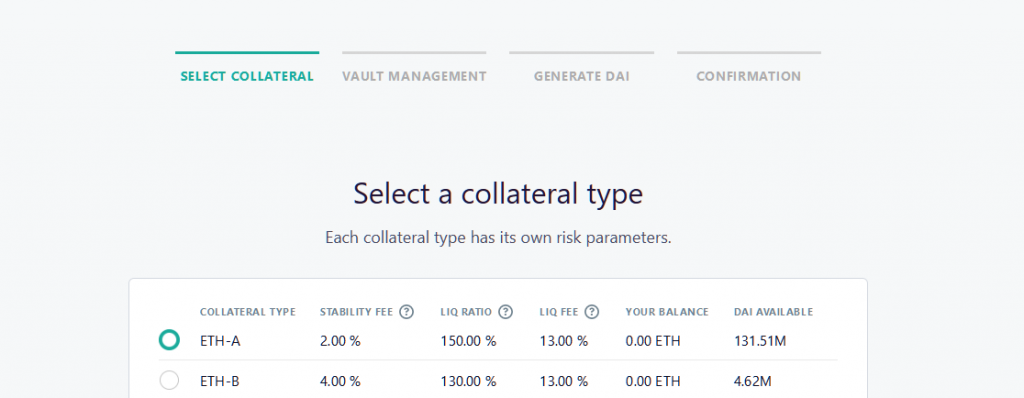Open the Stability Fee help tooltip icon
The width and height of the screenshot is (1024, 398).
point(406,312)
